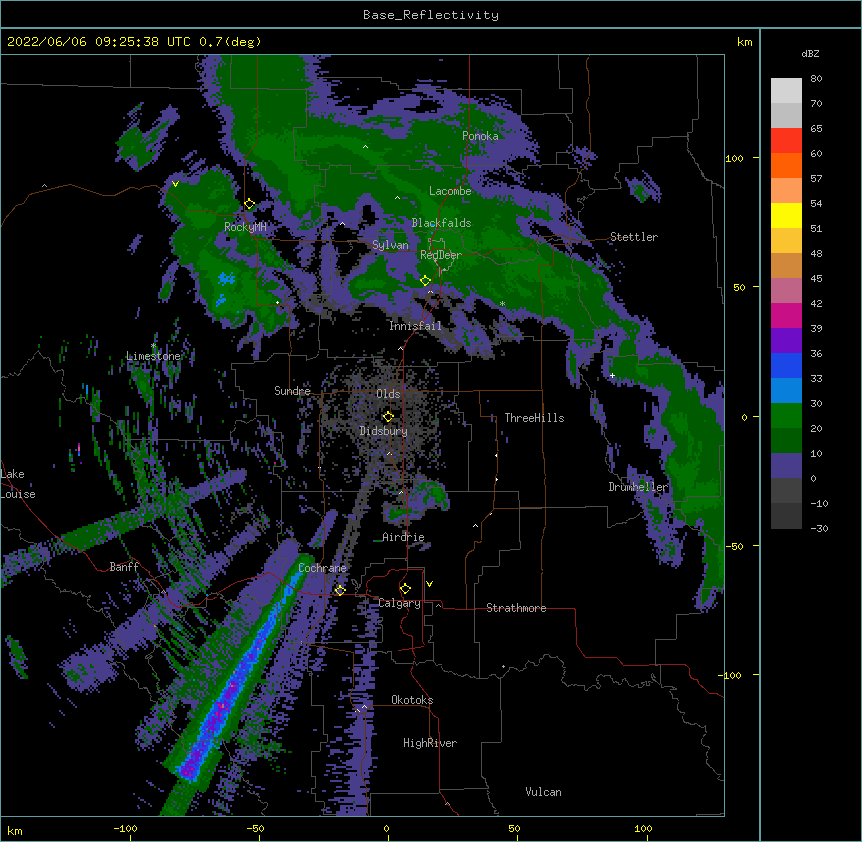Click the Limestone label
The image size is (862, 842).
tap(153, 356)
